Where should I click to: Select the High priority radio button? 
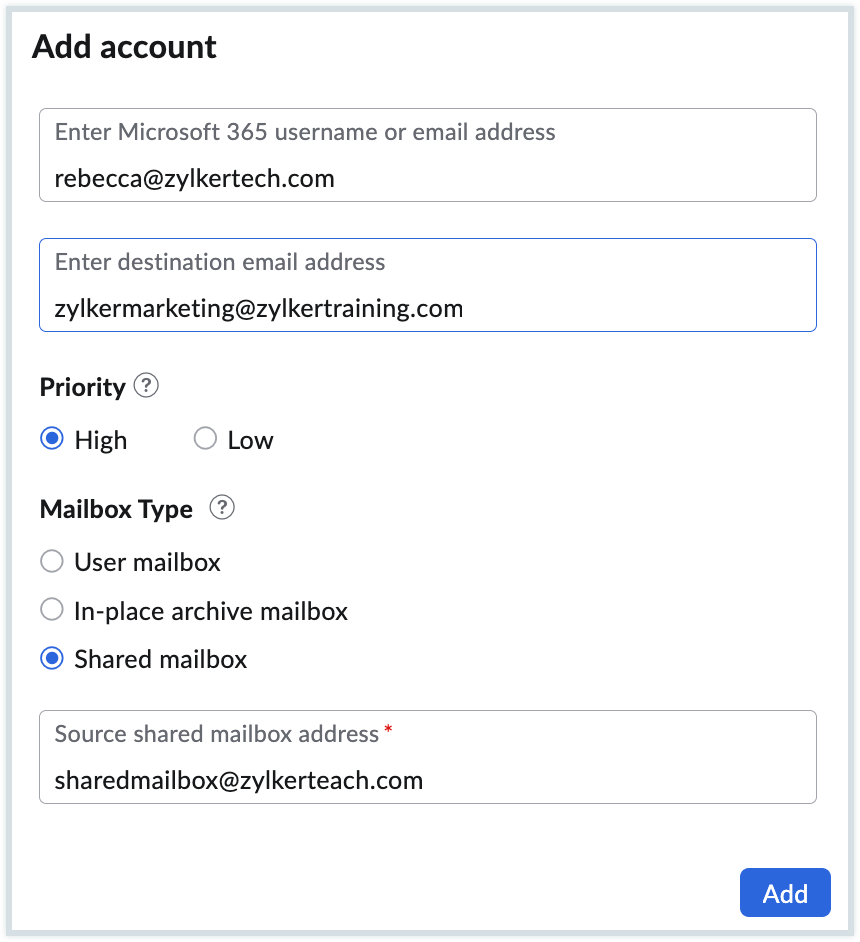click(x=51, y=440)
